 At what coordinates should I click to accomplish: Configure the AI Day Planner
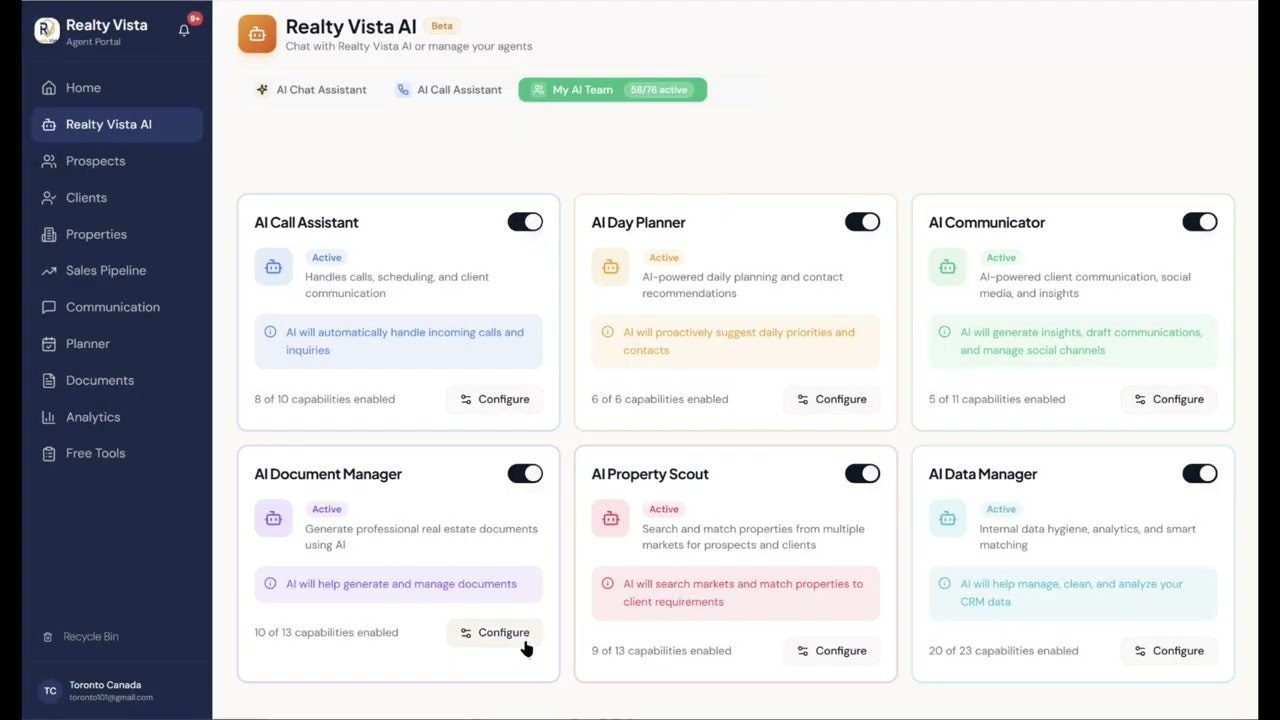[831, 399]
